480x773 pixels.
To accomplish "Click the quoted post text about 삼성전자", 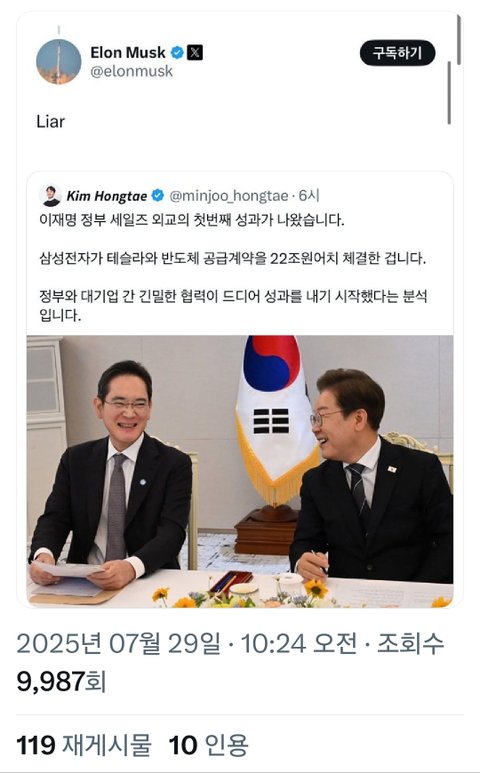I will pos(232,258).
